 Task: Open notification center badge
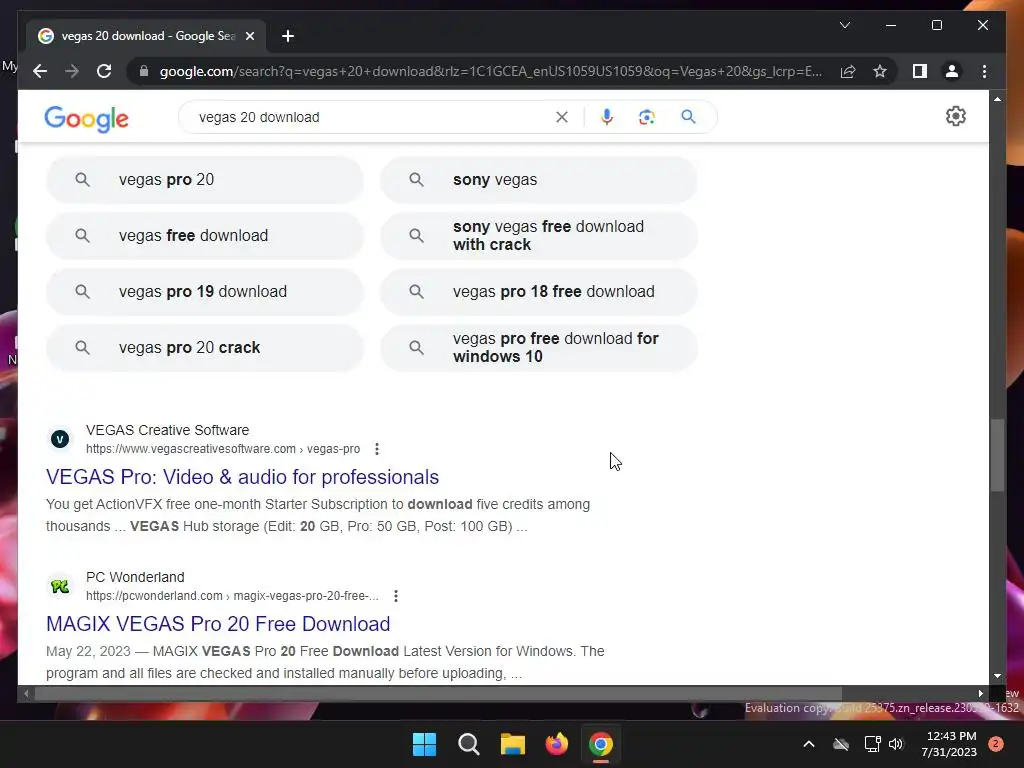pos(996,744)
